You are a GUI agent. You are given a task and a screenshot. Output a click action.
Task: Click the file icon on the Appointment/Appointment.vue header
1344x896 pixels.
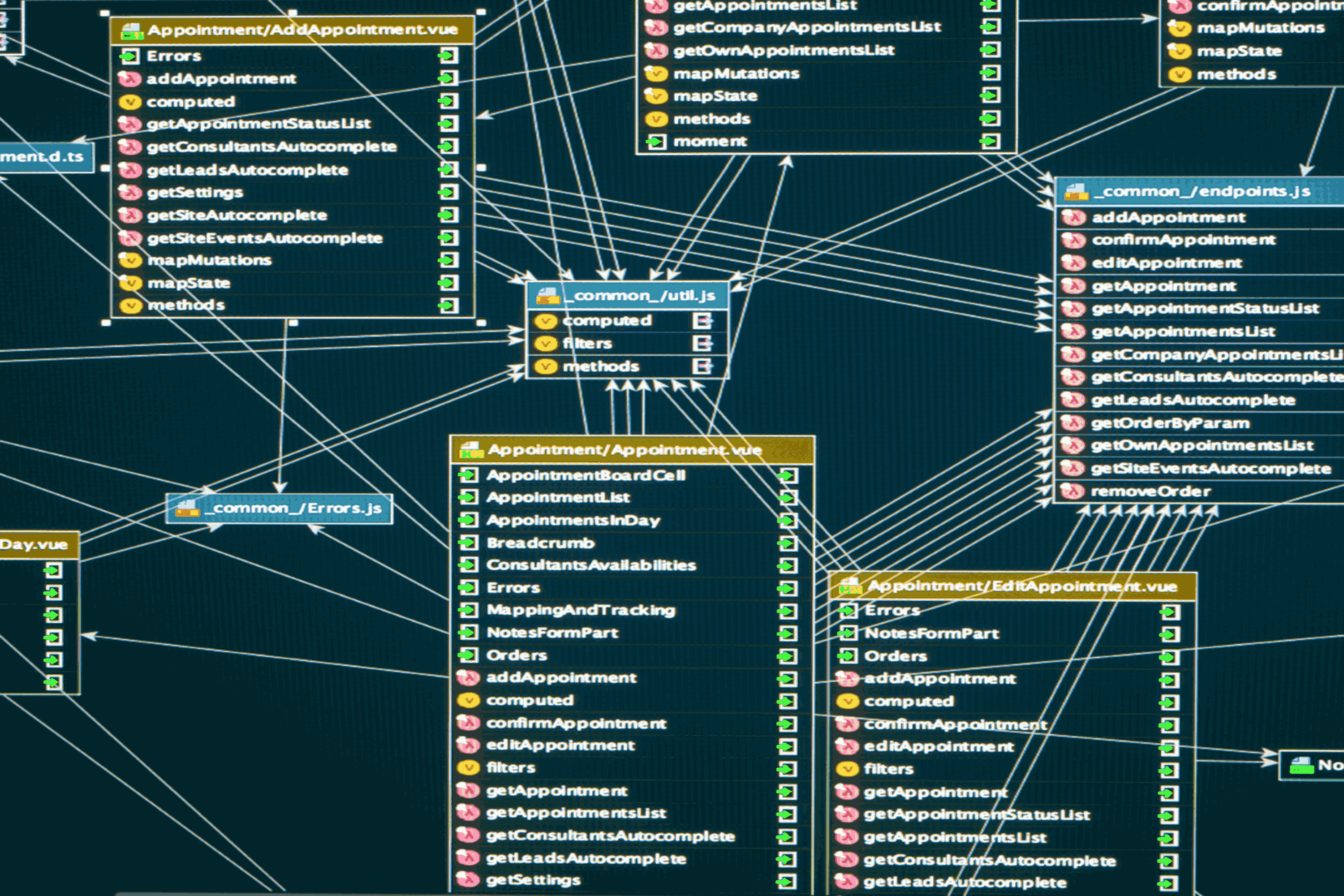pos(471,450)
